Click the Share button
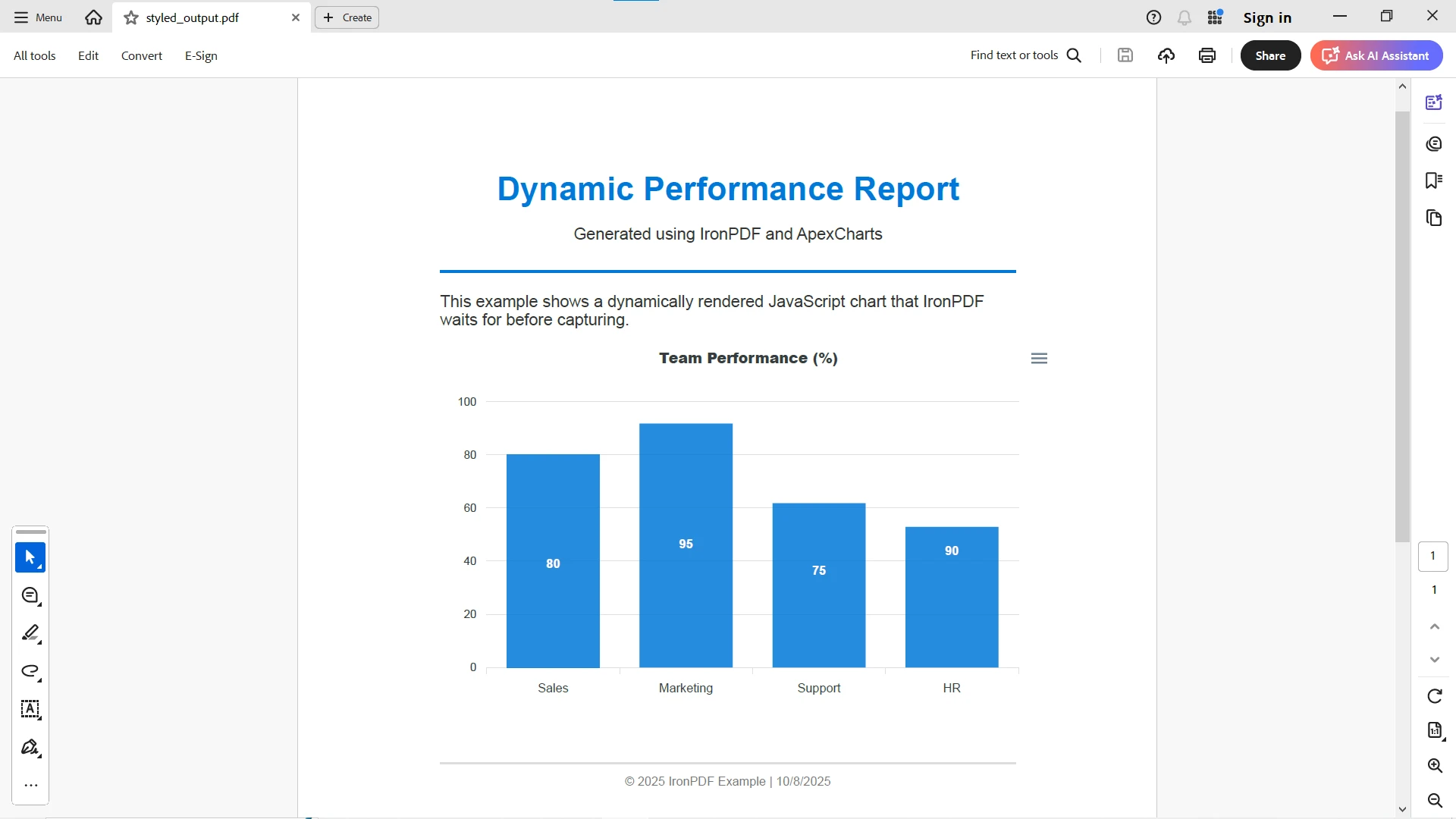Viewport: 1456px width, 819px height. pos(1270,55)
